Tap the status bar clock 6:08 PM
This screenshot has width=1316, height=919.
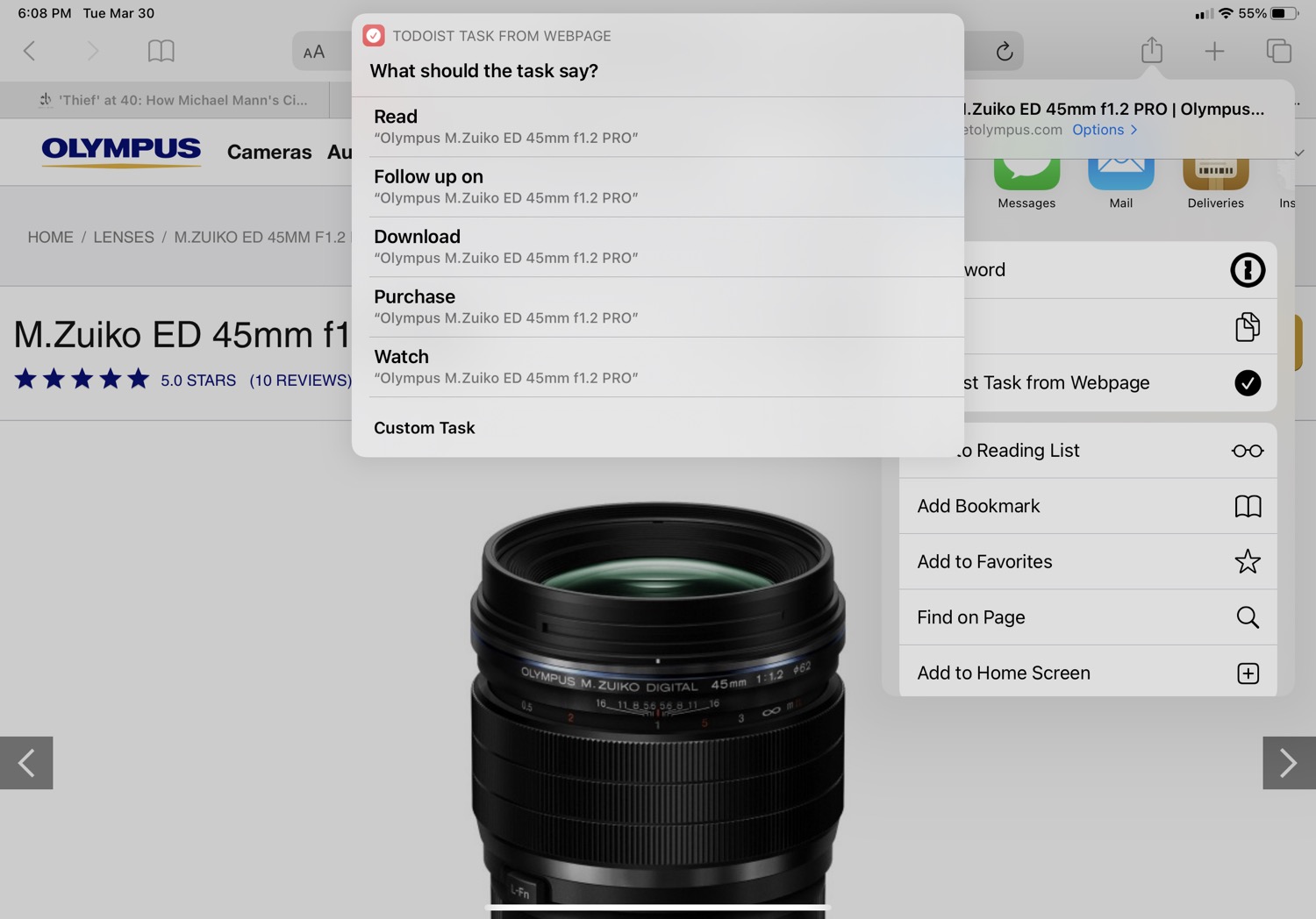45,13
